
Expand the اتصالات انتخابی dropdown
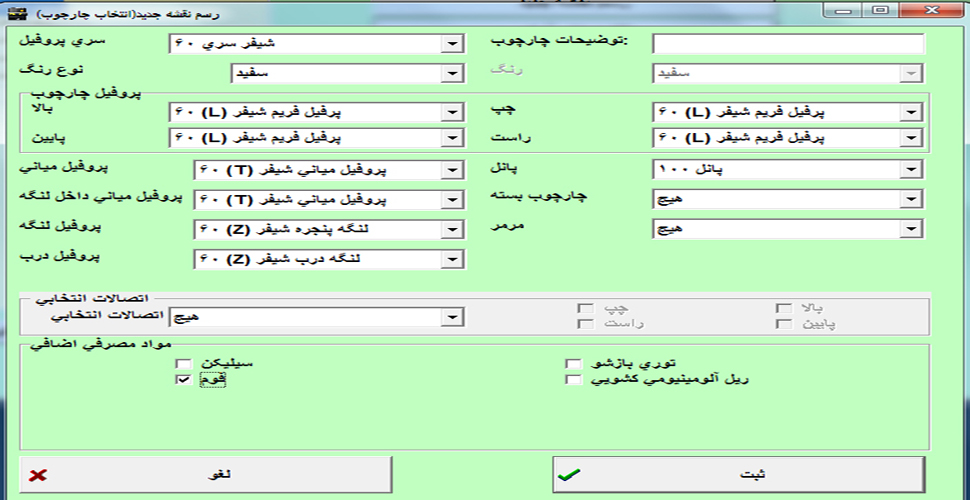tap(452, 317)
